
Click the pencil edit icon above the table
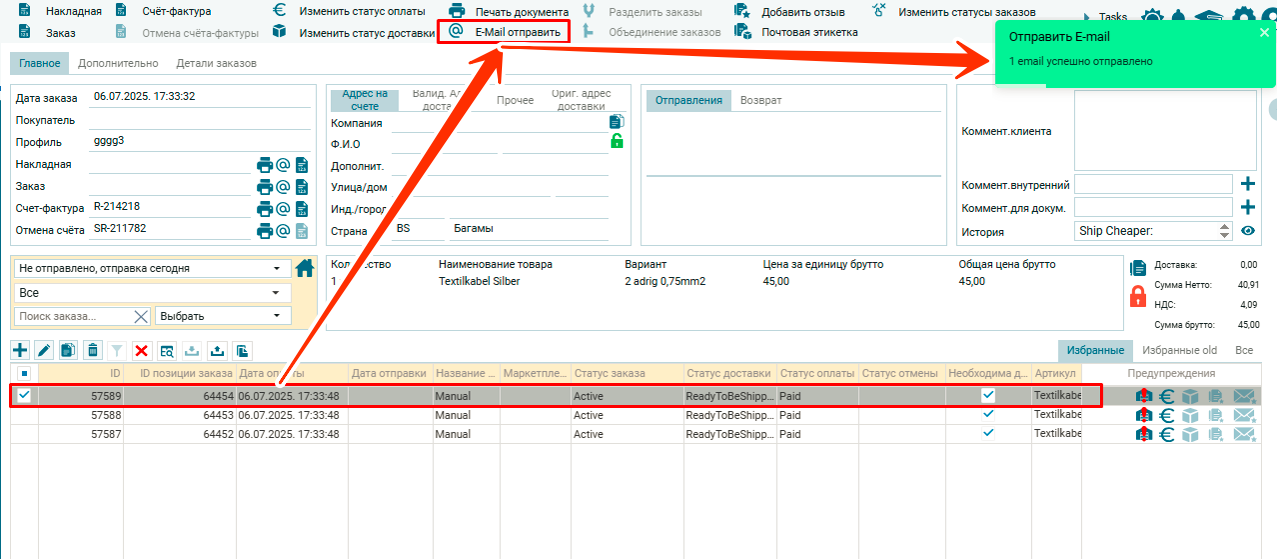(x=44, y=350)
